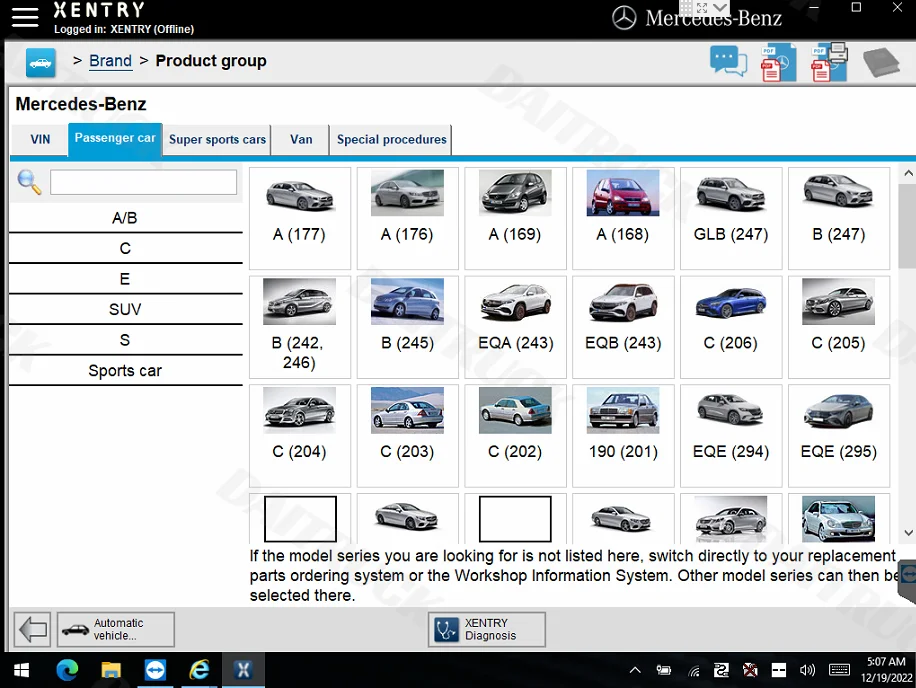
Task: Open the Super sports cars tab
Action: 217,140
